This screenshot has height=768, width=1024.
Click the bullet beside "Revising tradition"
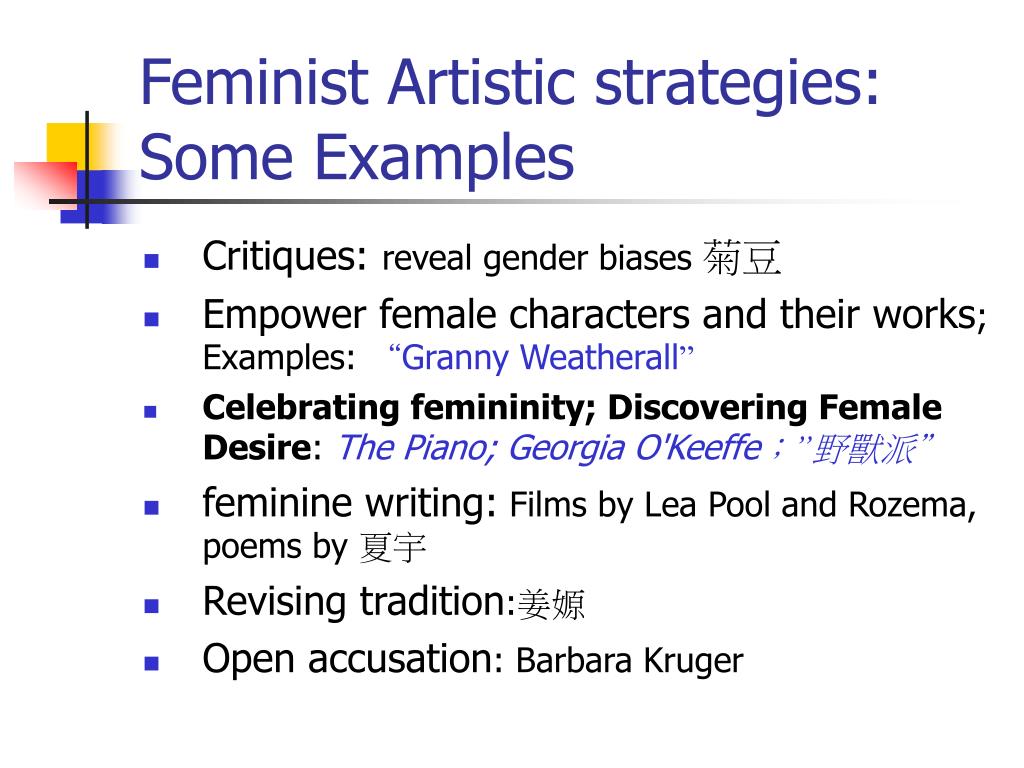152,606
